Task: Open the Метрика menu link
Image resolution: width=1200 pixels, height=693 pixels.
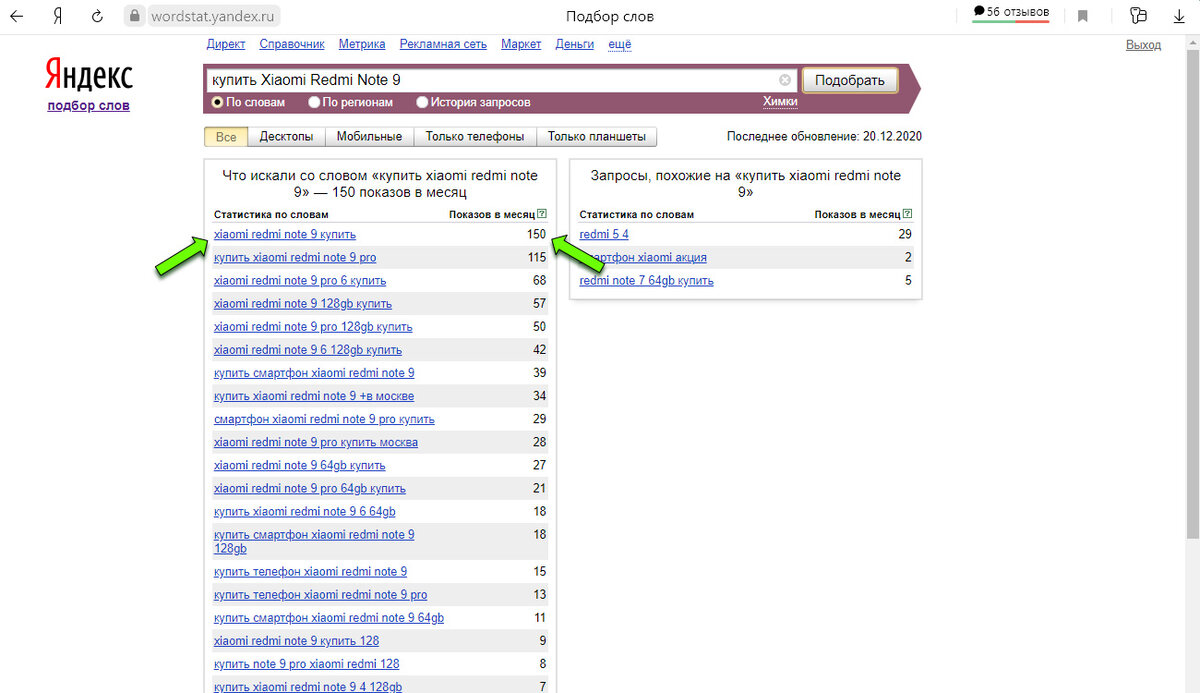Action: 362,44
